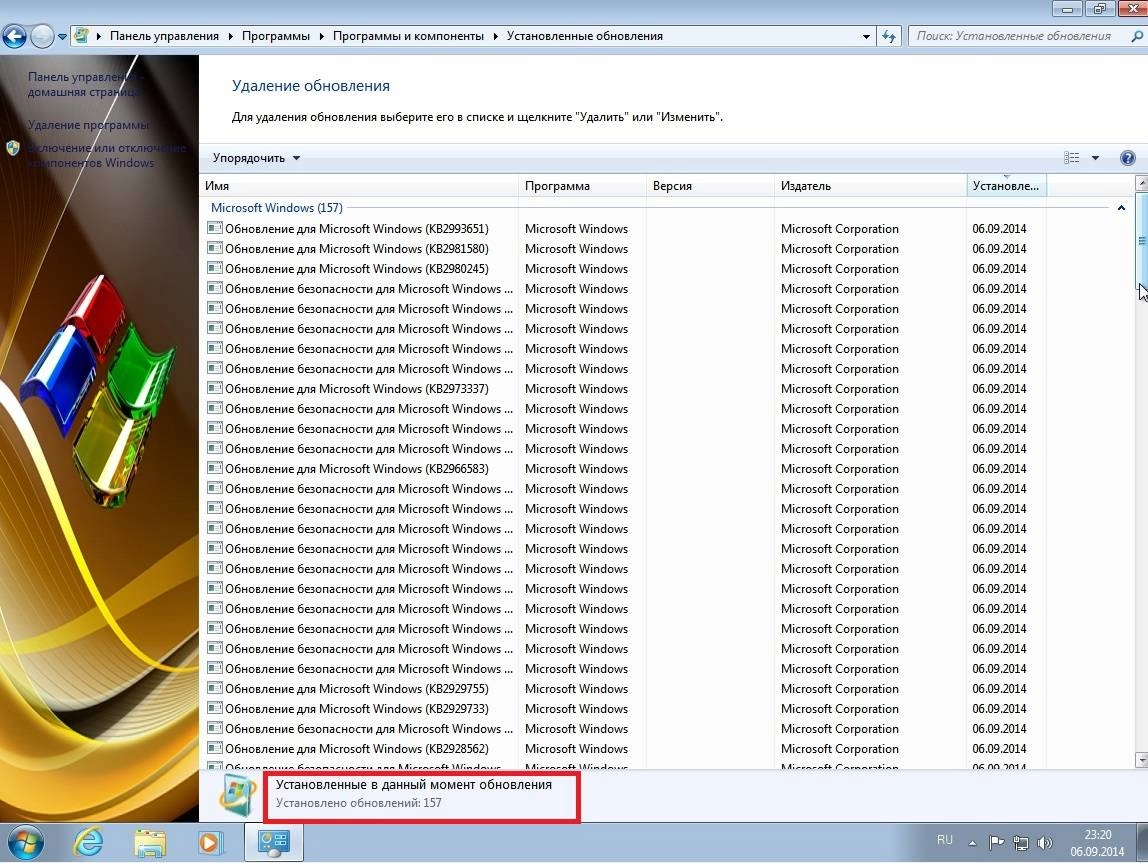
Task: Sort by the Программа column header
Action: 583,186
